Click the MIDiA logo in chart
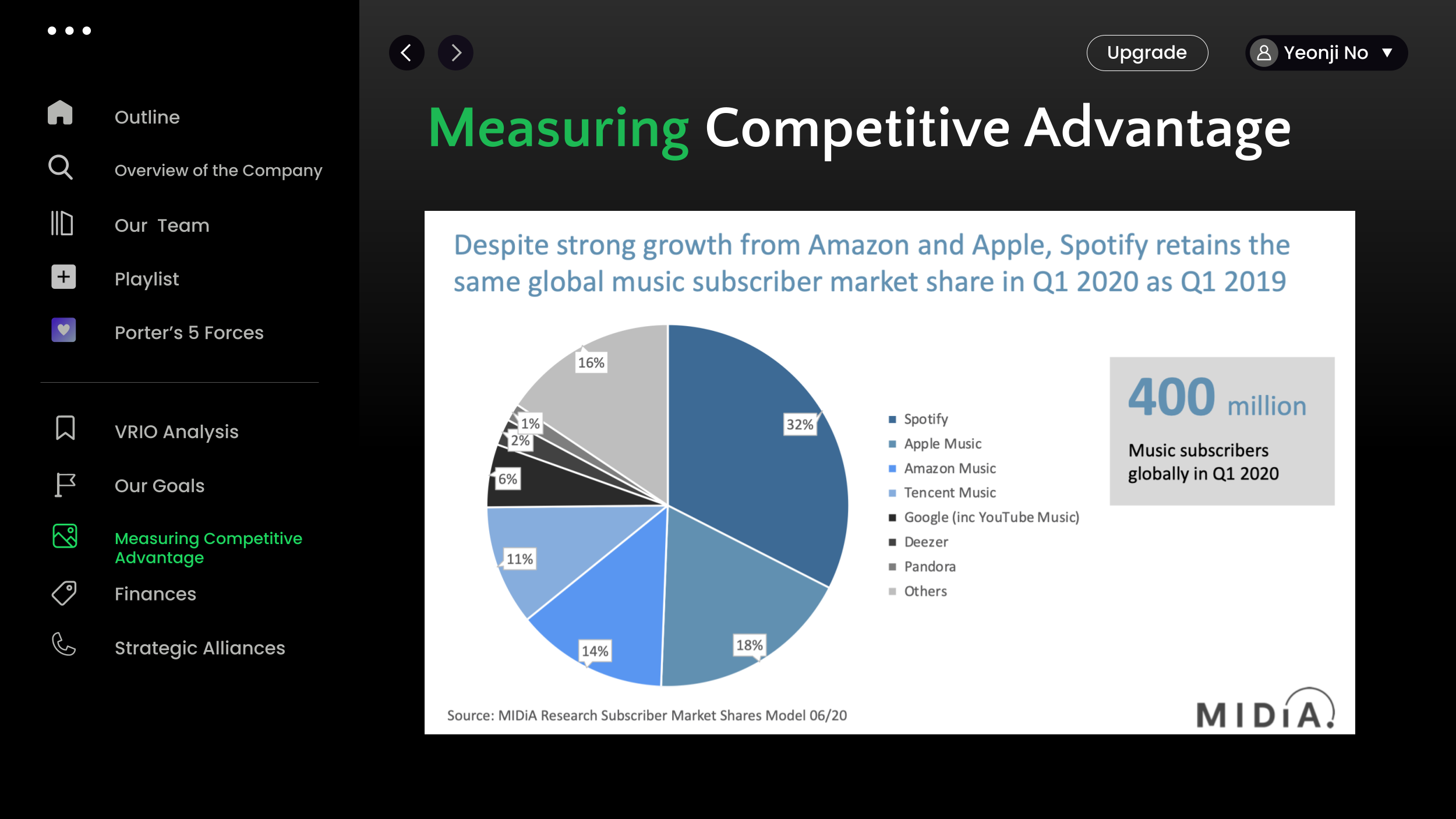The width and height of the screenshot is (1456, 819). tap(1266, 708)
